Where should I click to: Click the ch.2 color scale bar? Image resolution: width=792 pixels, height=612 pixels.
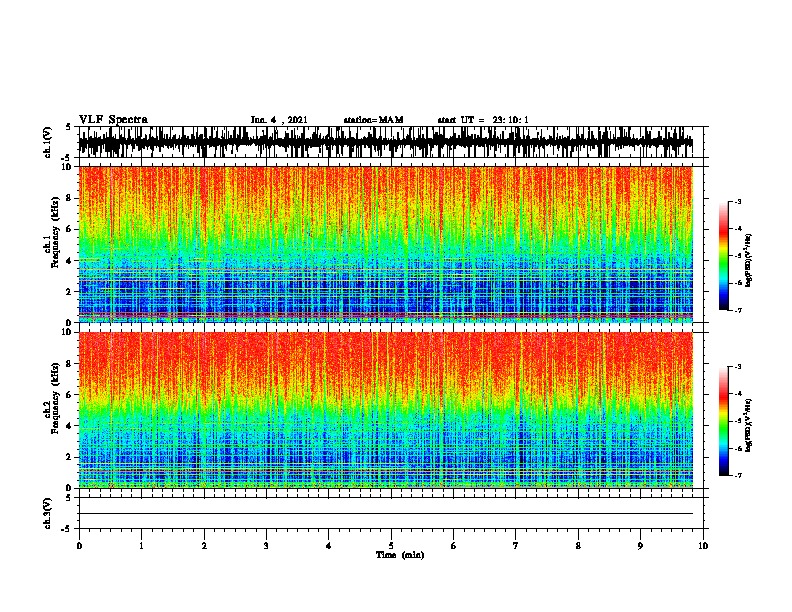723,421
